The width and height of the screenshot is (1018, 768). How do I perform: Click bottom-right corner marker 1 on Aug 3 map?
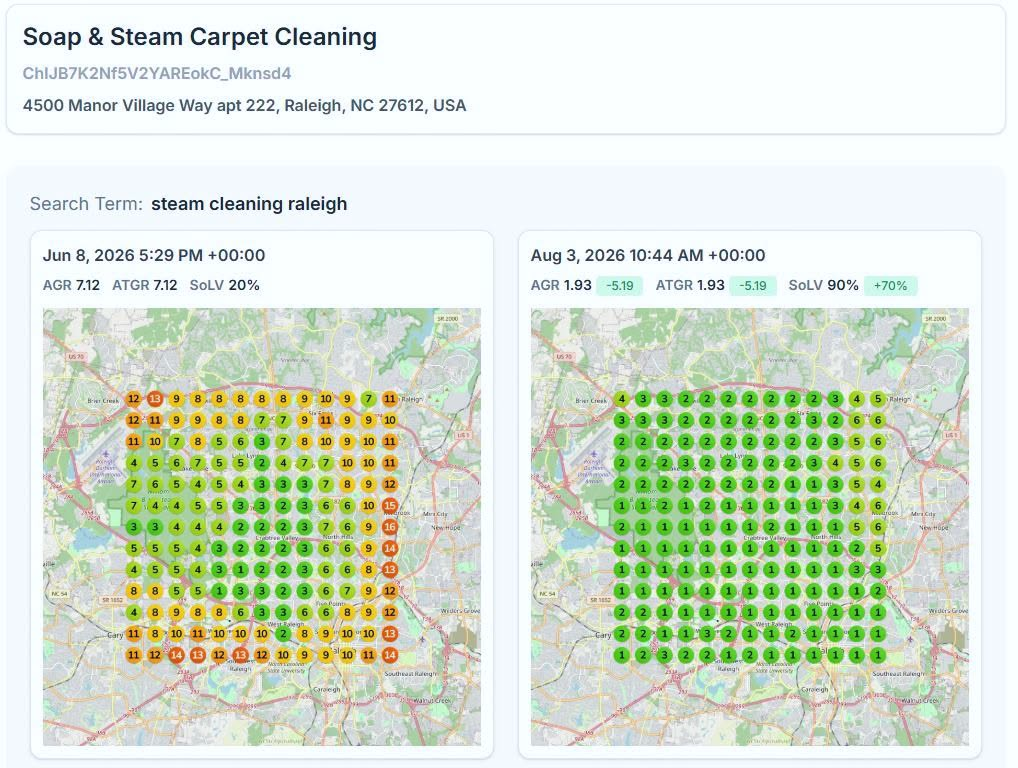pos(878,655)
